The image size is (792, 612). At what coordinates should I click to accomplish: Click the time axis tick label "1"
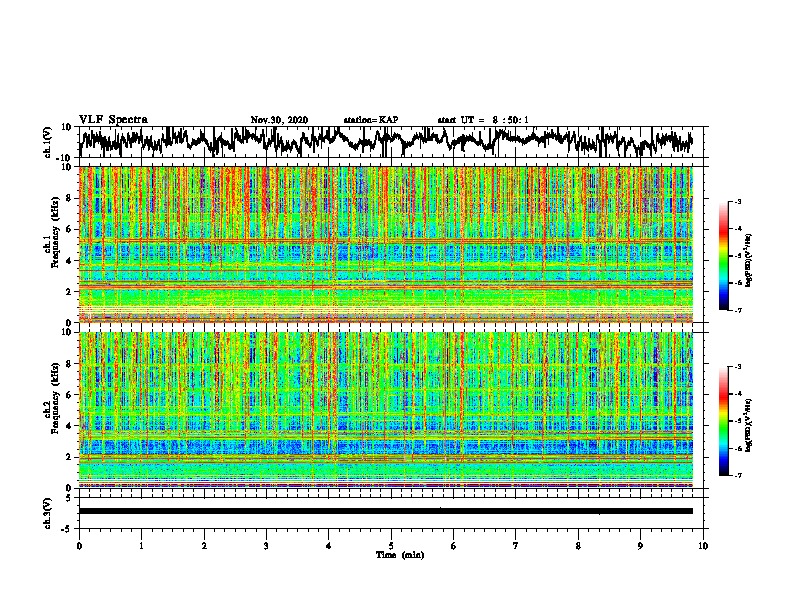click(141, 546)
